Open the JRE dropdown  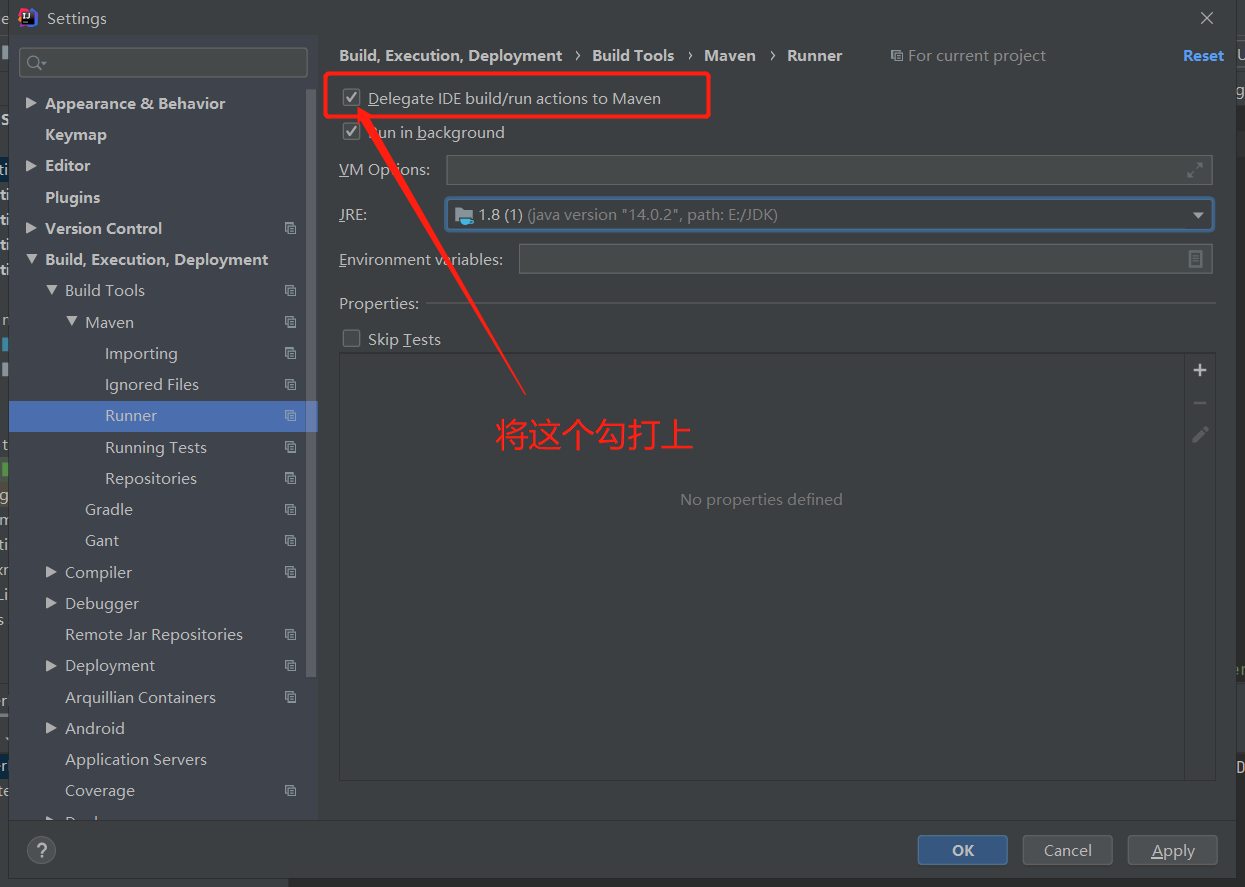[1197, 214]
